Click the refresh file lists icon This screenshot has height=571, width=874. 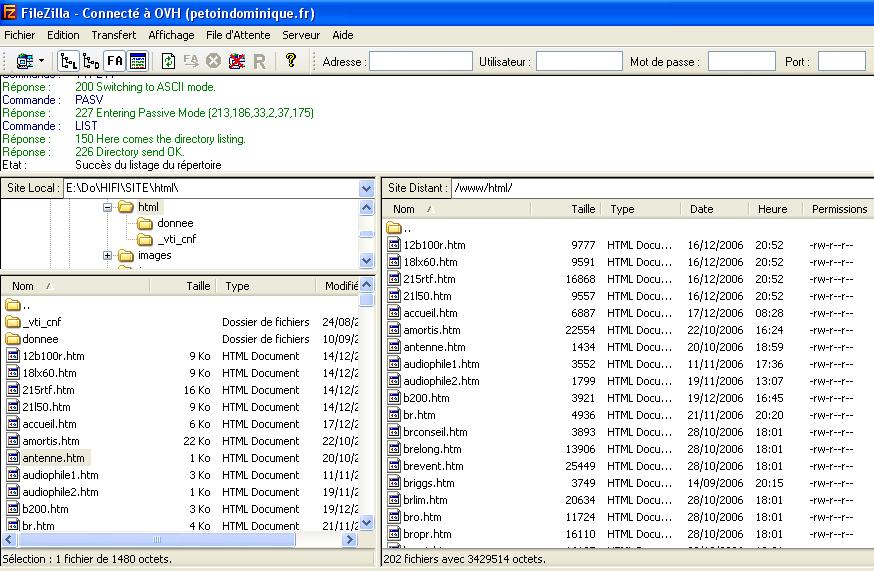(168, 61)
